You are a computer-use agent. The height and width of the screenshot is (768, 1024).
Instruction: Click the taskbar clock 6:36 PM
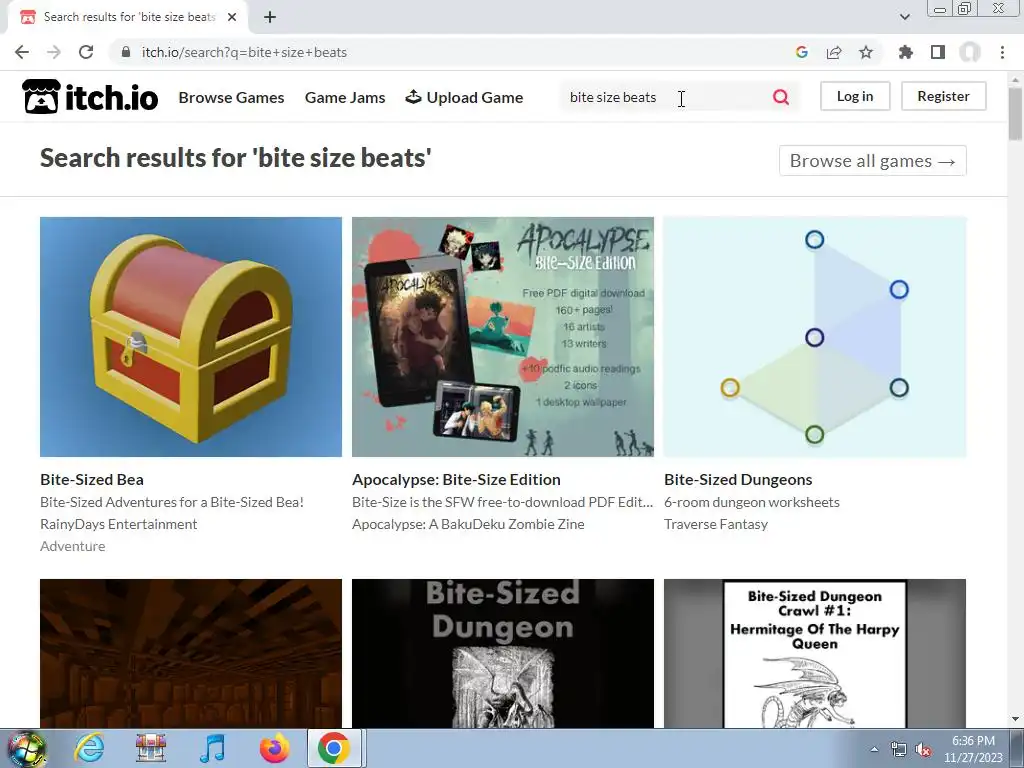click(973, 741)
